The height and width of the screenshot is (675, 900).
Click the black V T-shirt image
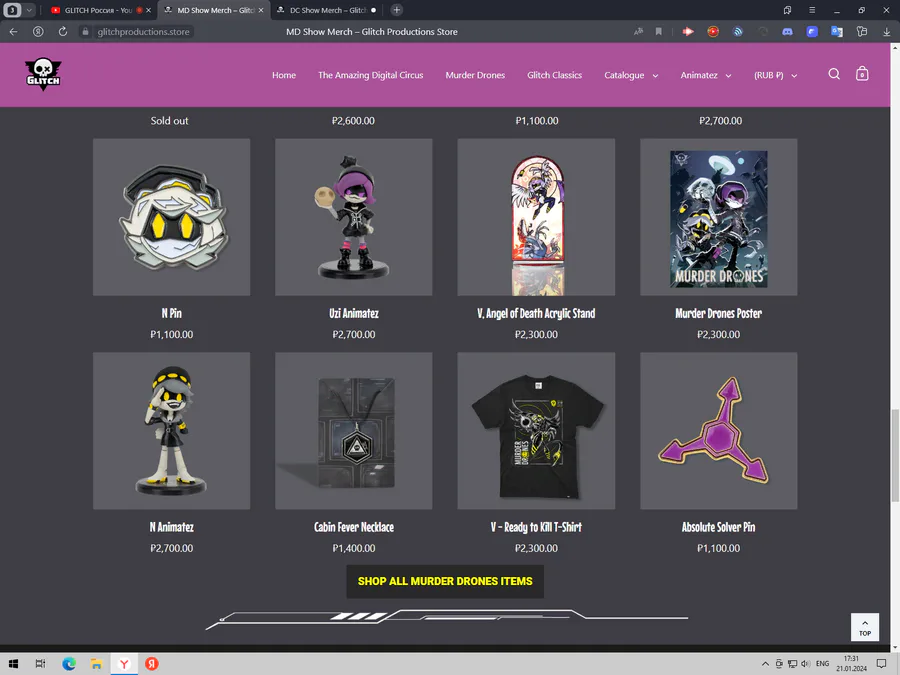(x=536, y=430)
